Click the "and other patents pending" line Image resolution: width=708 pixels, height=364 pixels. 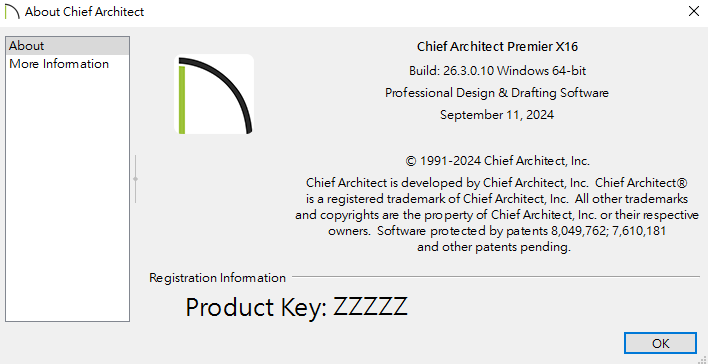(494, 247)
